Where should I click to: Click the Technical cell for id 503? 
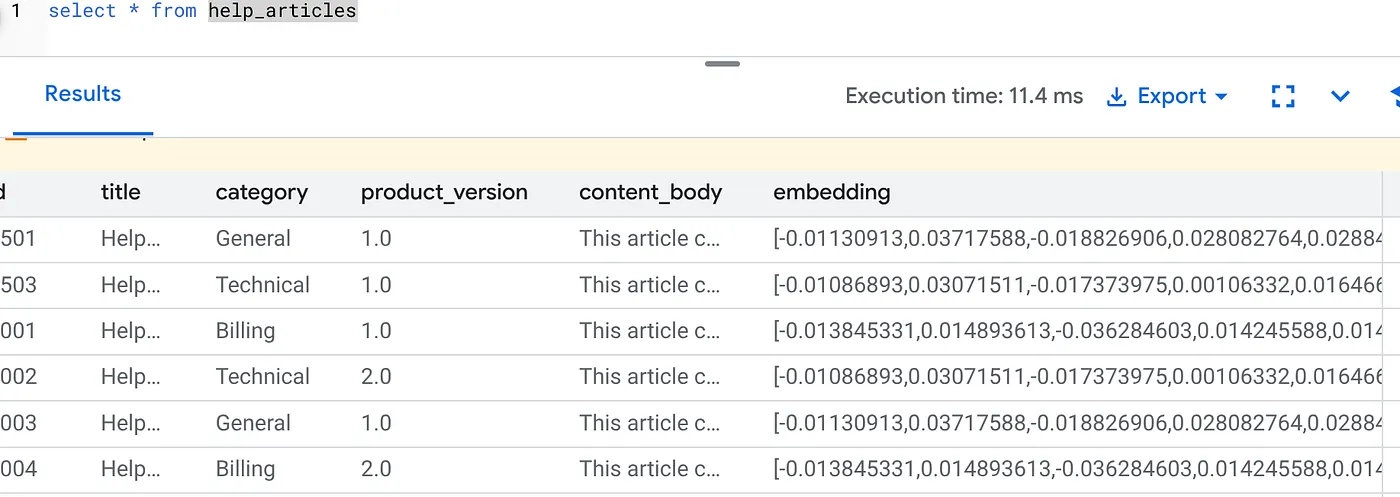pyautogui.click(x=263, y=285)
